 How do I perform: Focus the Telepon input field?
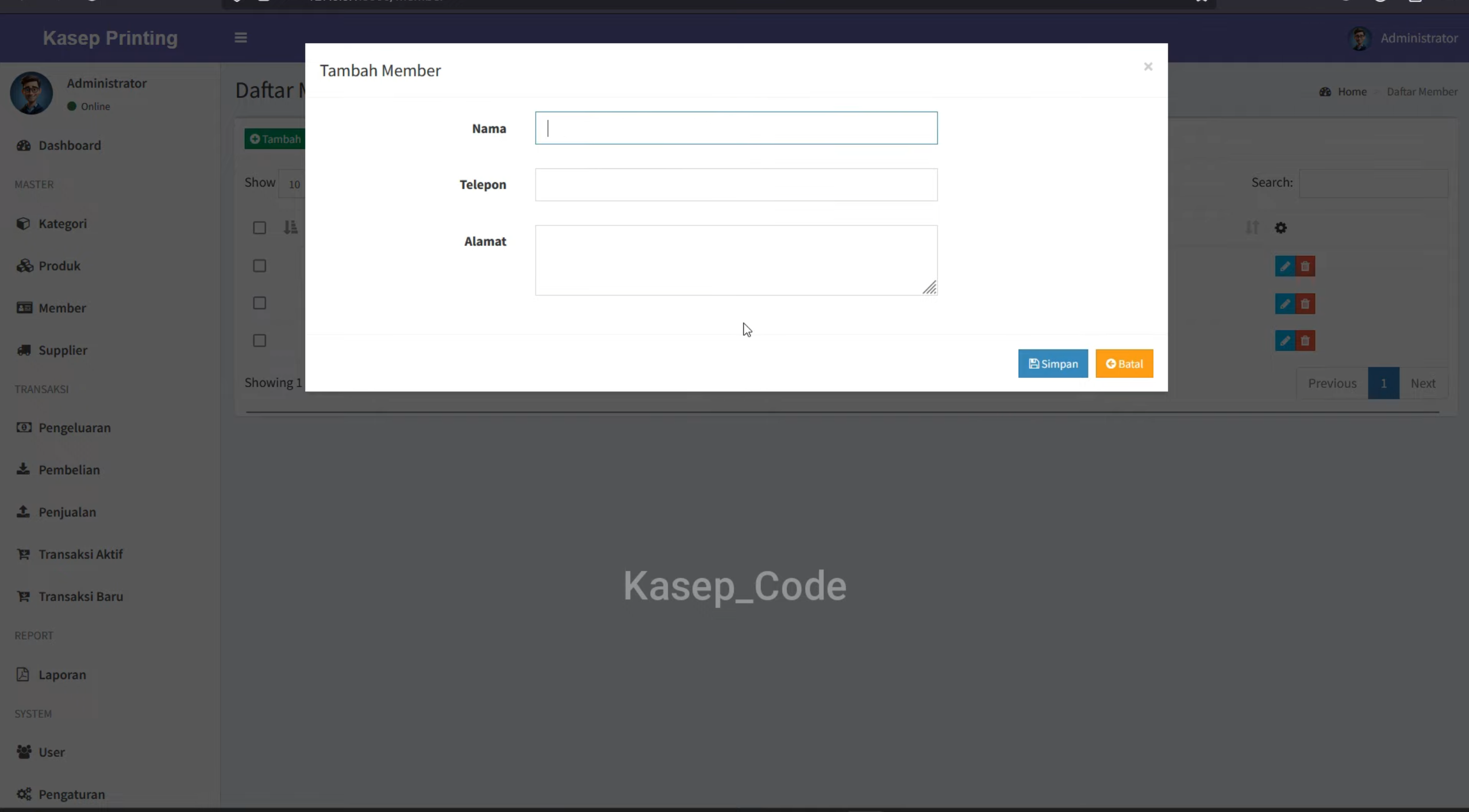[736, 184]
